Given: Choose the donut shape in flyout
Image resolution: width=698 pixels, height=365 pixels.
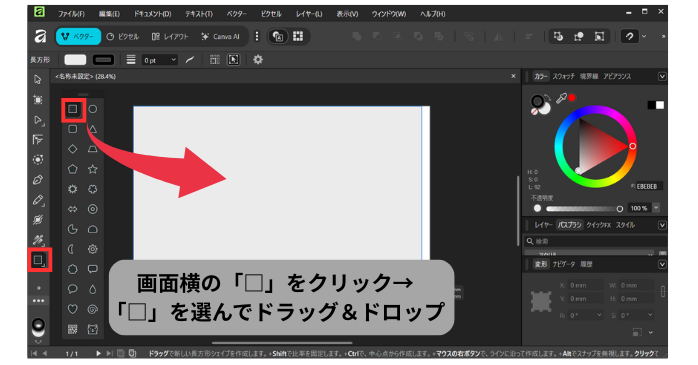Looking at the screenshot, I should point(93,209).
